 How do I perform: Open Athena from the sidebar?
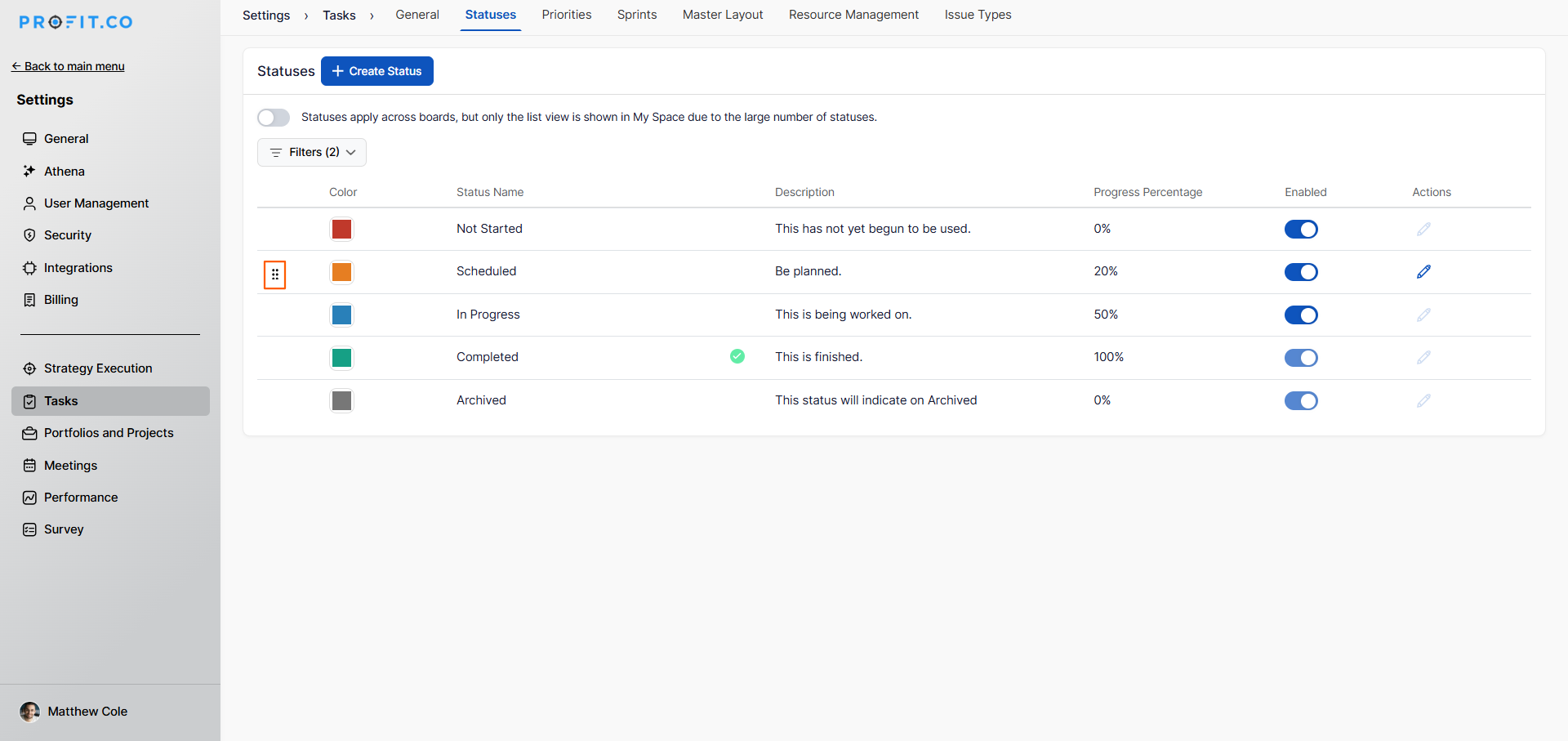tap(64, 172)
